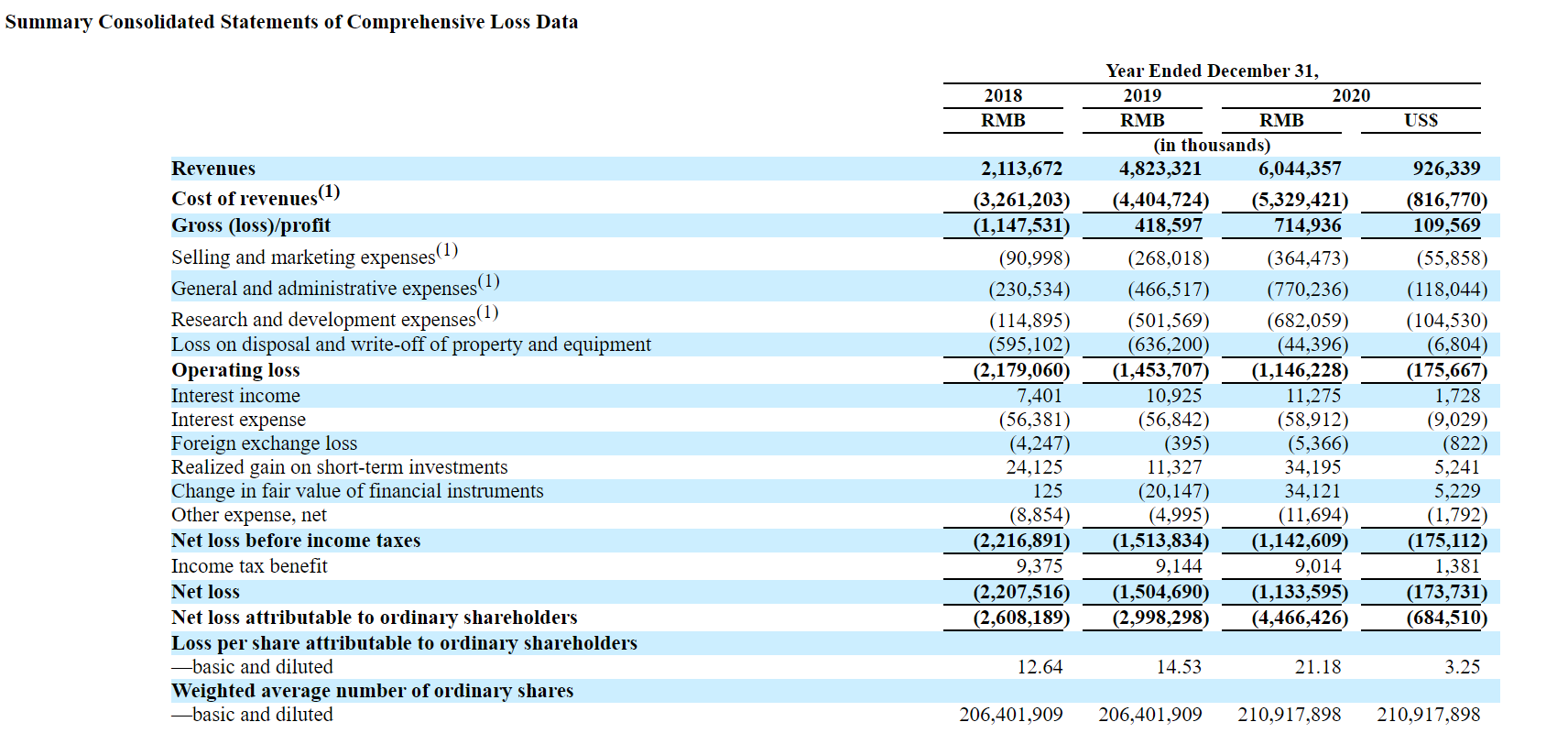
Task: Select the "Foreign exchange loss" label
Action: point(264,443)
